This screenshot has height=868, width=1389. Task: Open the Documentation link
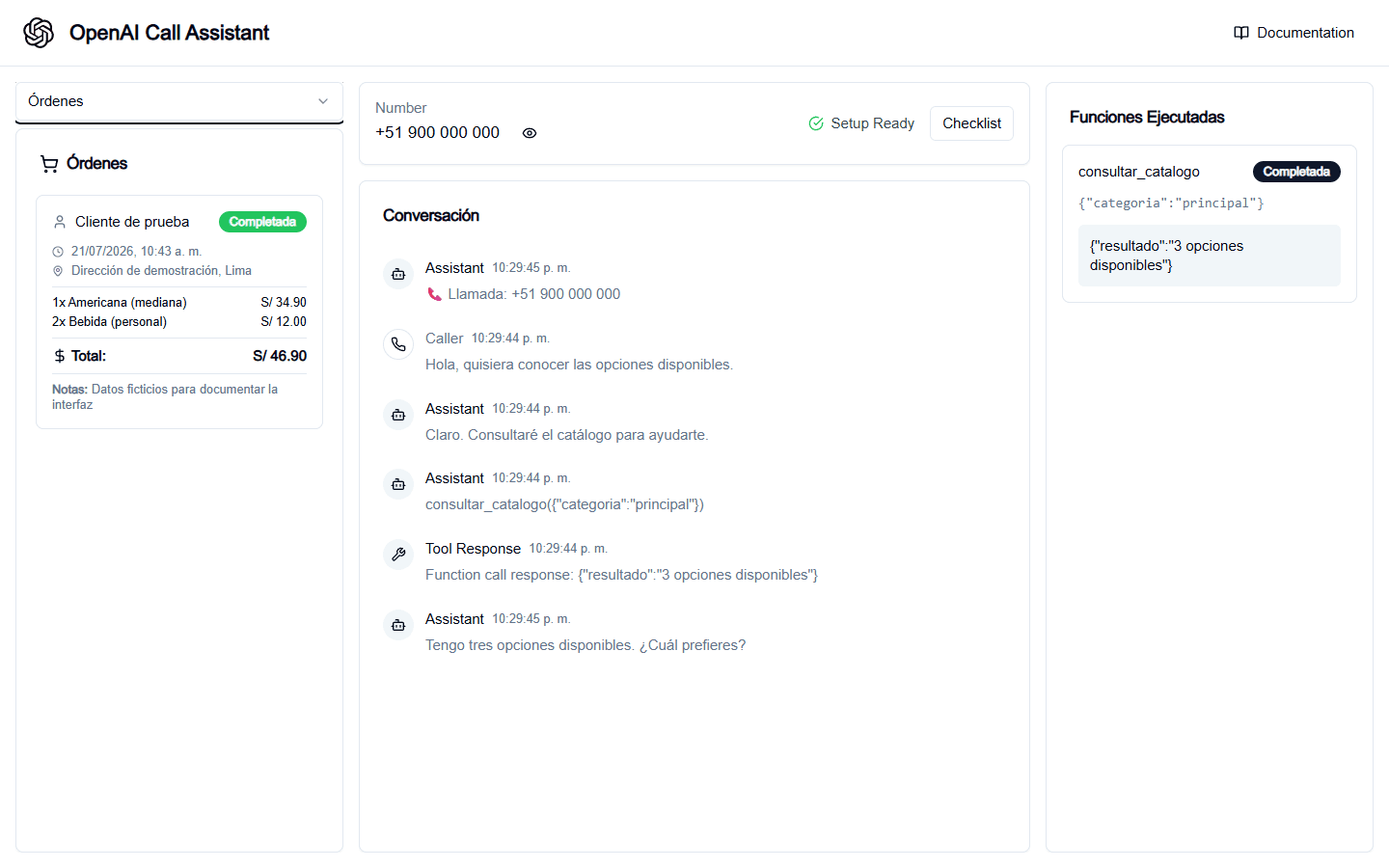1294,33
